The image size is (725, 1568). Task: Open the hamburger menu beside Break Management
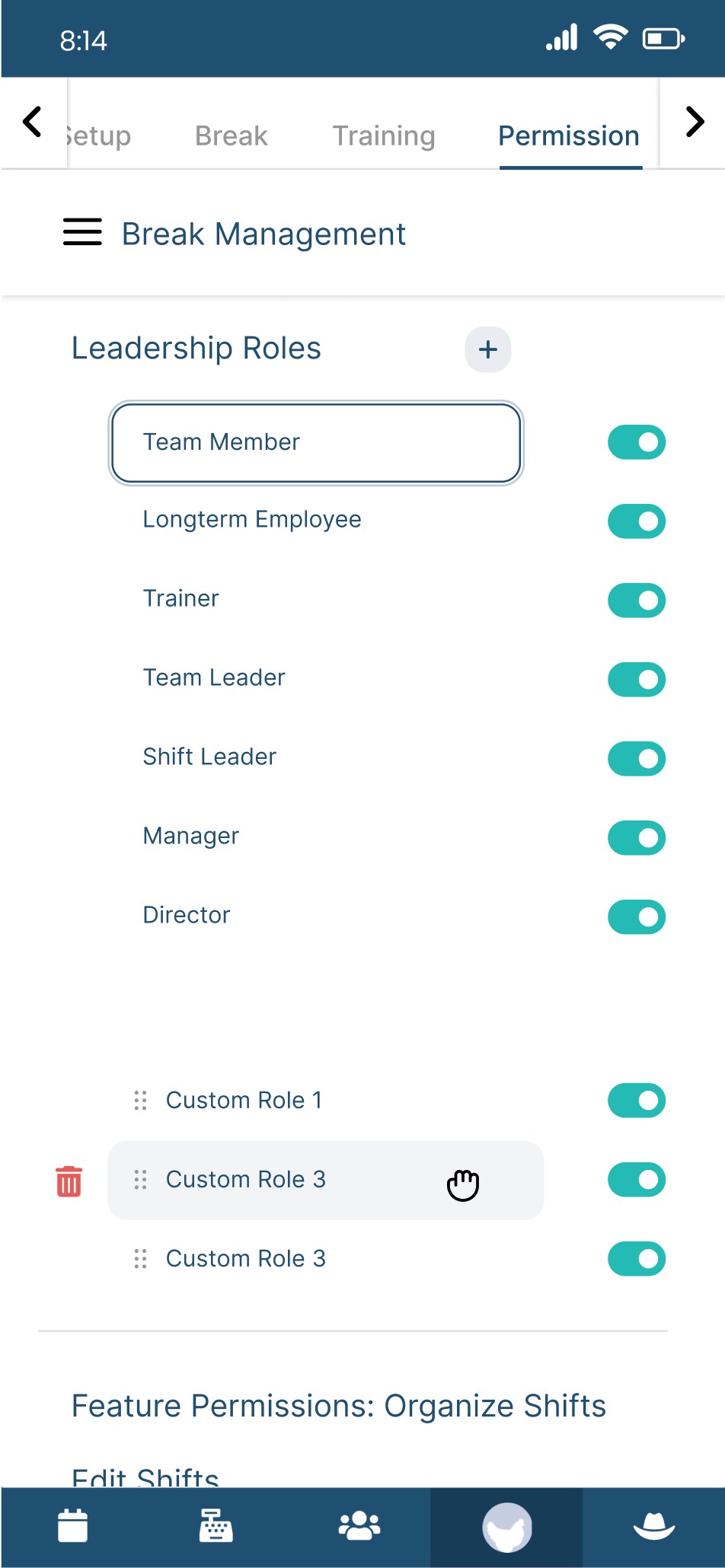click(x=82, y=232)
